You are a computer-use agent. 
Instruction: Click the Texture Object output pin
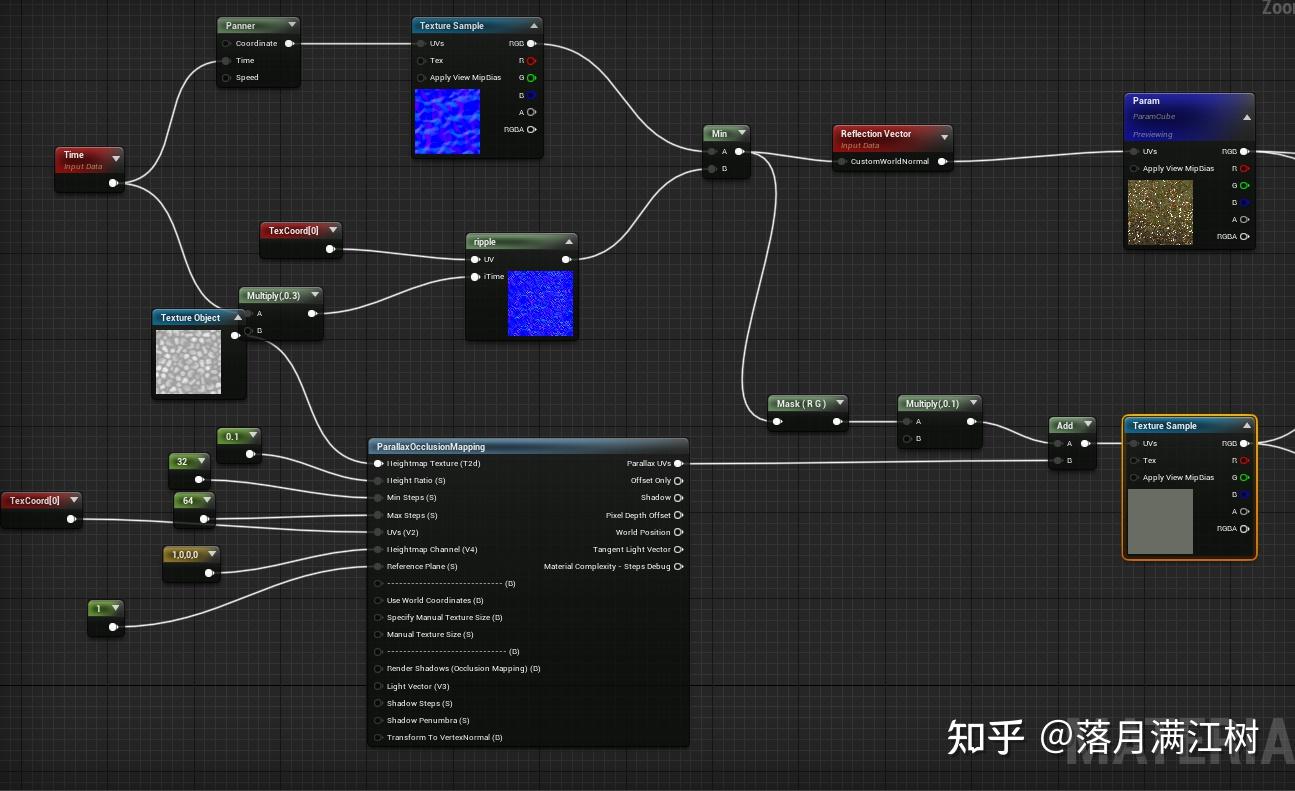click(236, 336)
